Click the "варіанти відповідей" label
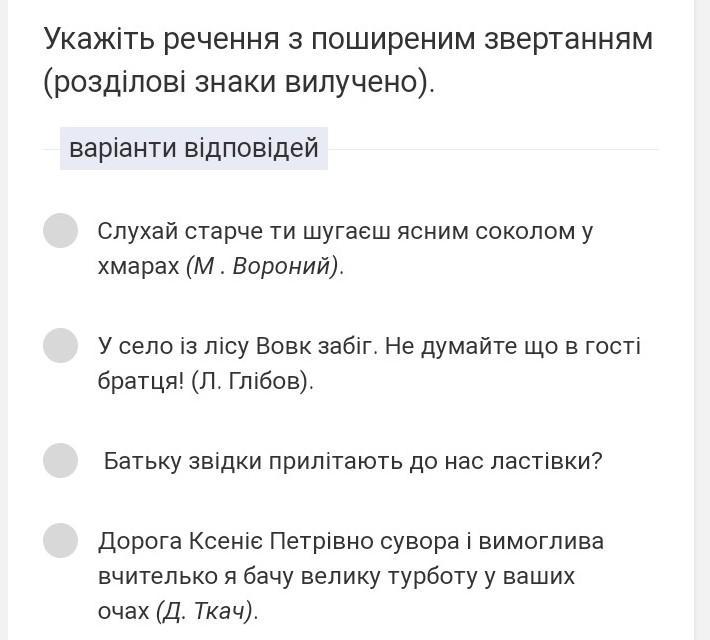Screen dimensions: 710x640 [194, 149]
